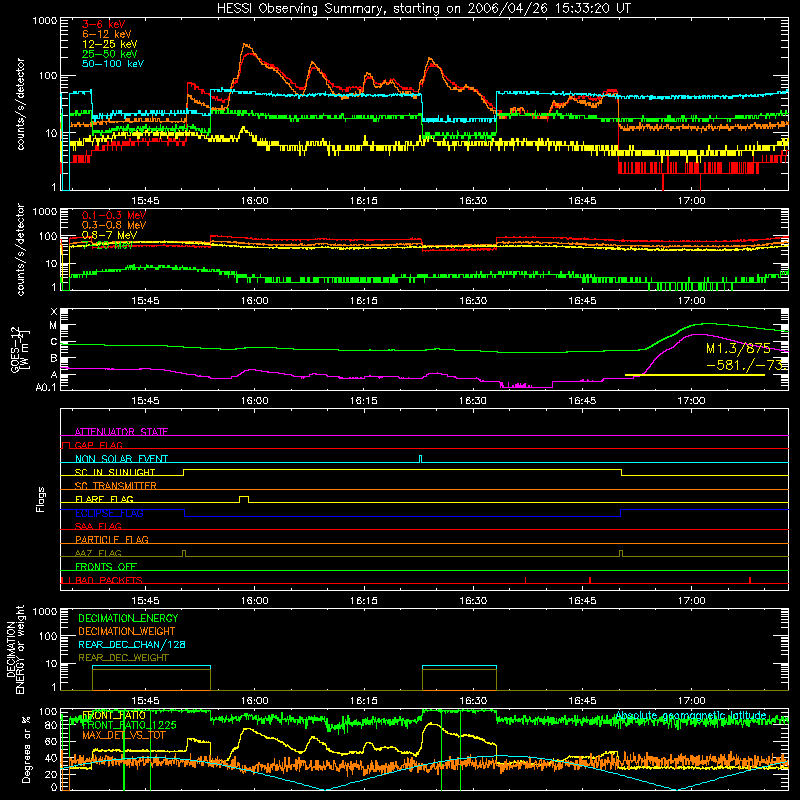Click the 17:00 tick label under the GOES panel
Viewport: 800px width, 800px height.
click(x=691, y=401)
